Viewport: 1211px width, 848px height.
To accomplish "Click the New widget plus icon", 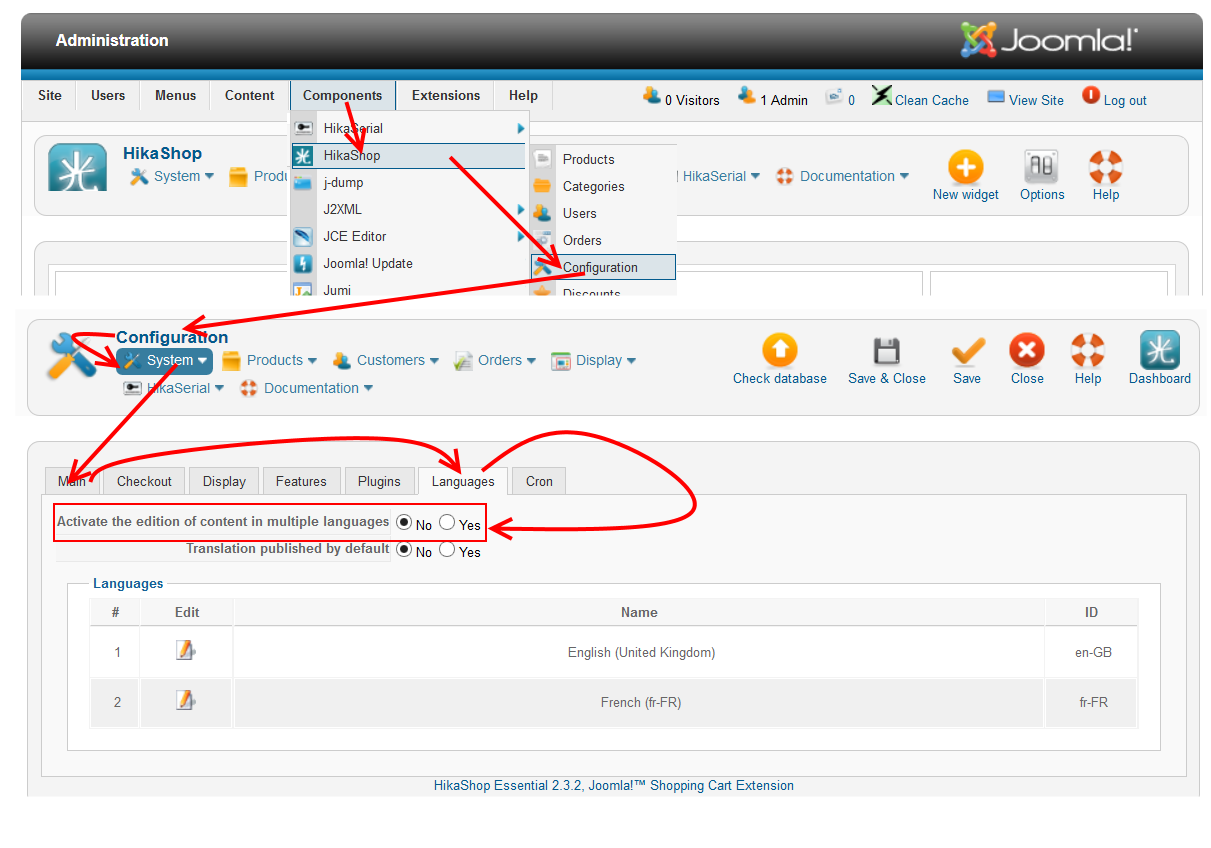I will (965, 167).
